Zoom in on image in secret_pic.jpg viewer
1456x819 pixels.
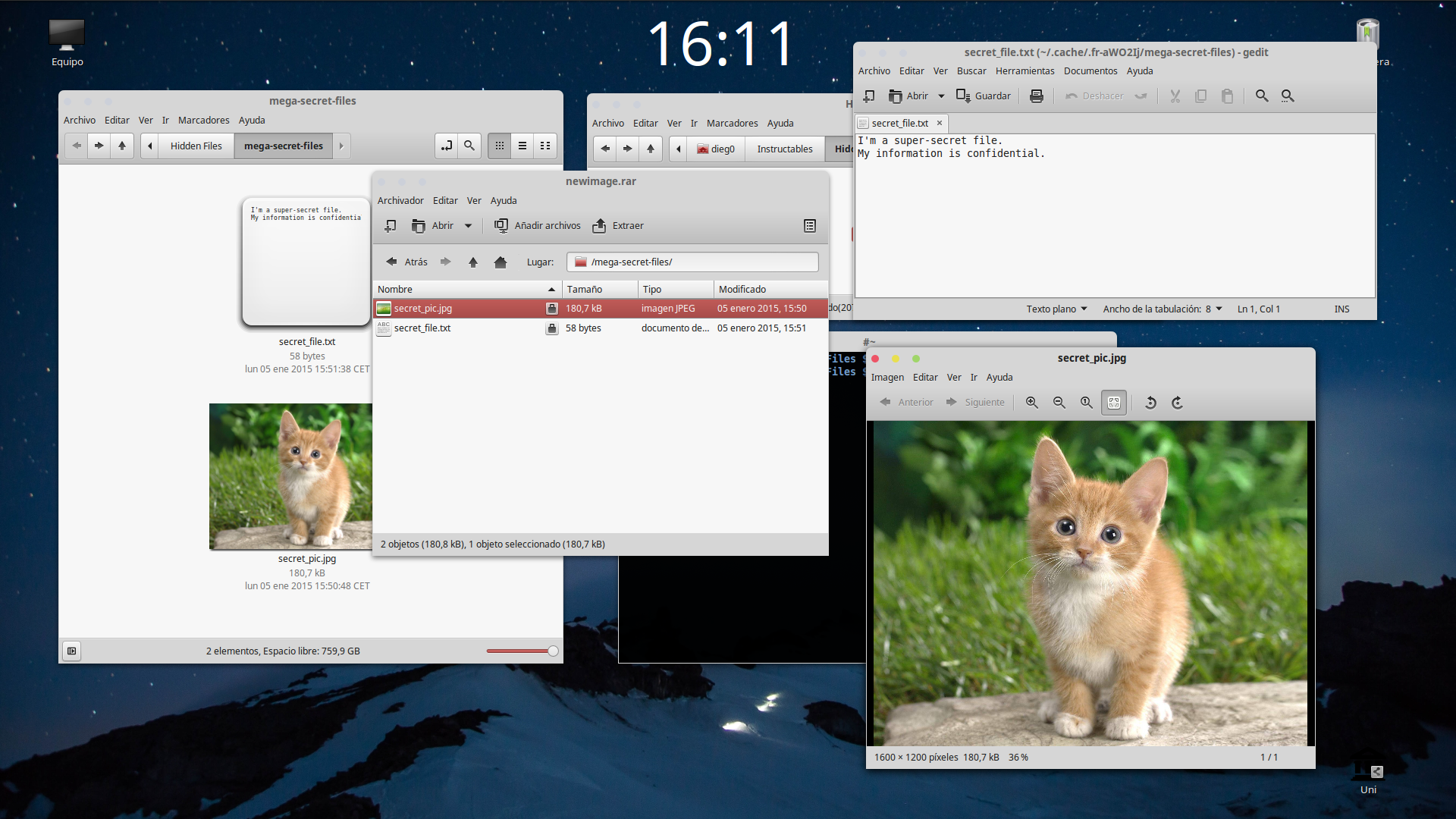(1032, 402)
